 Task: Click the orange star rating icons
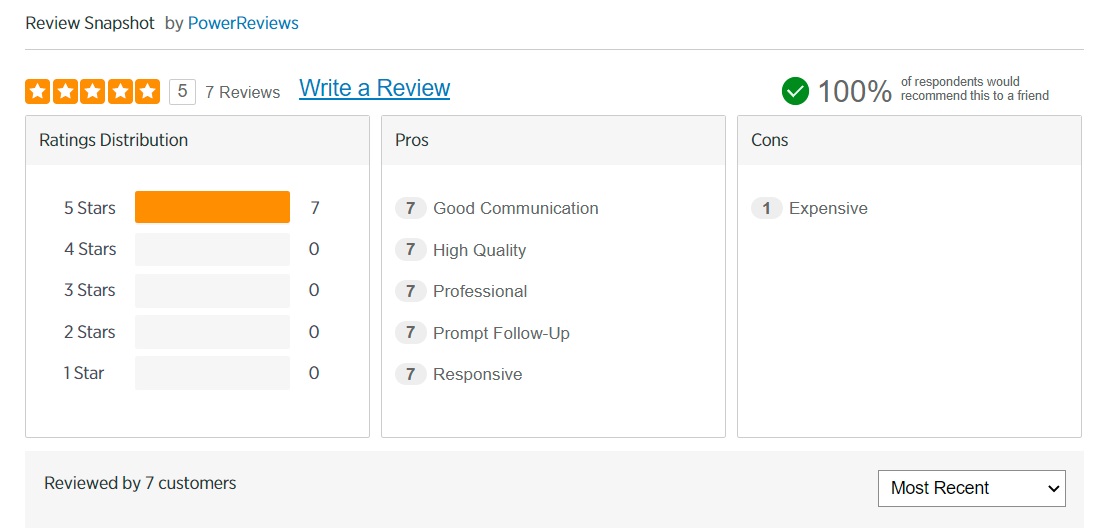click(x=92, y=92)
